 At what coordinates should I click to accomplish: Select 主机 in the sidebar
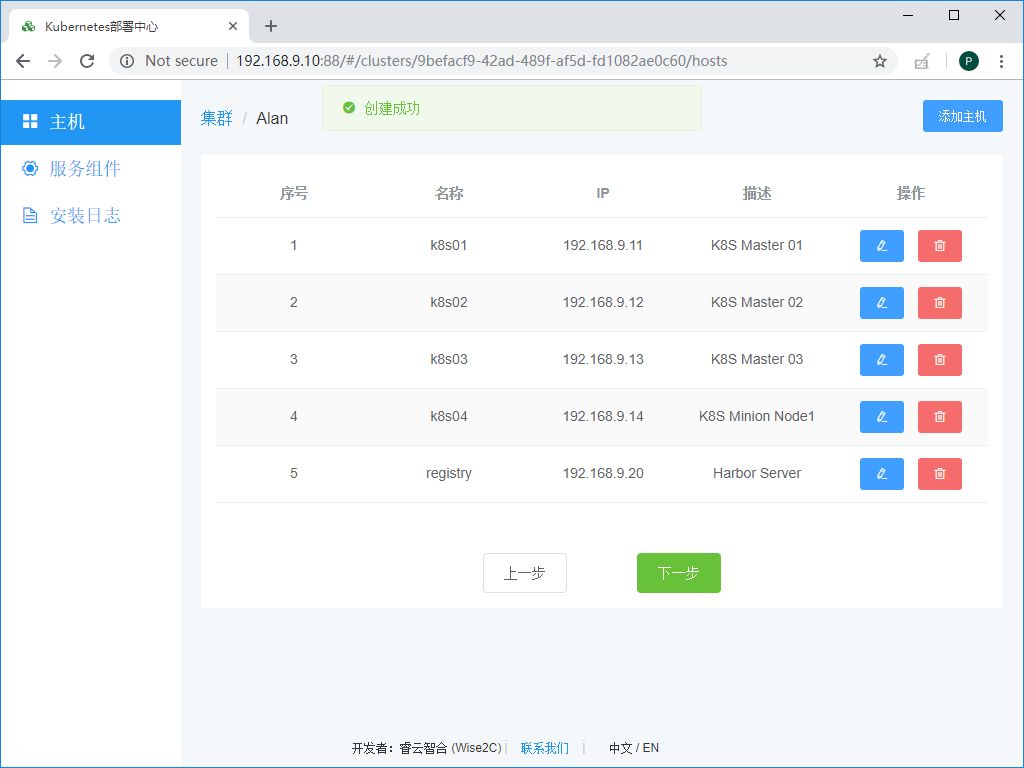coord(91,122)
